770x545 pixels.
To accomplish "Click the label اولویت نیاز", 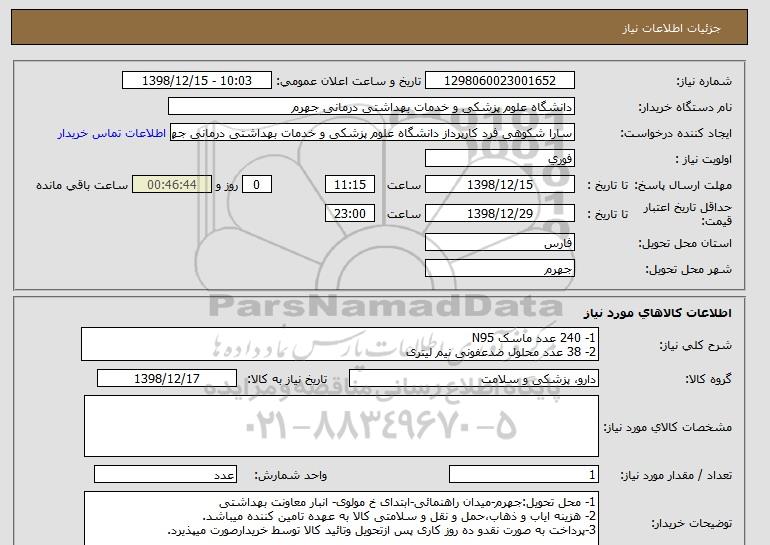I will [x=704, y=159].
